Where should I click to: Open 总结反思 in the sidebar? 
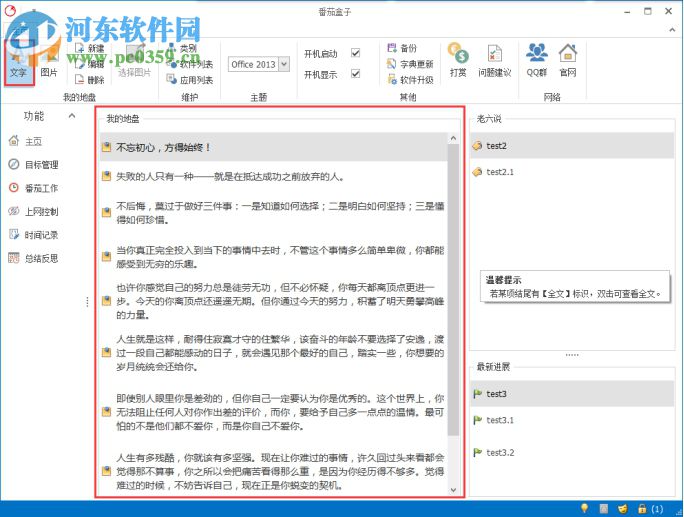[x=33, y=258]
